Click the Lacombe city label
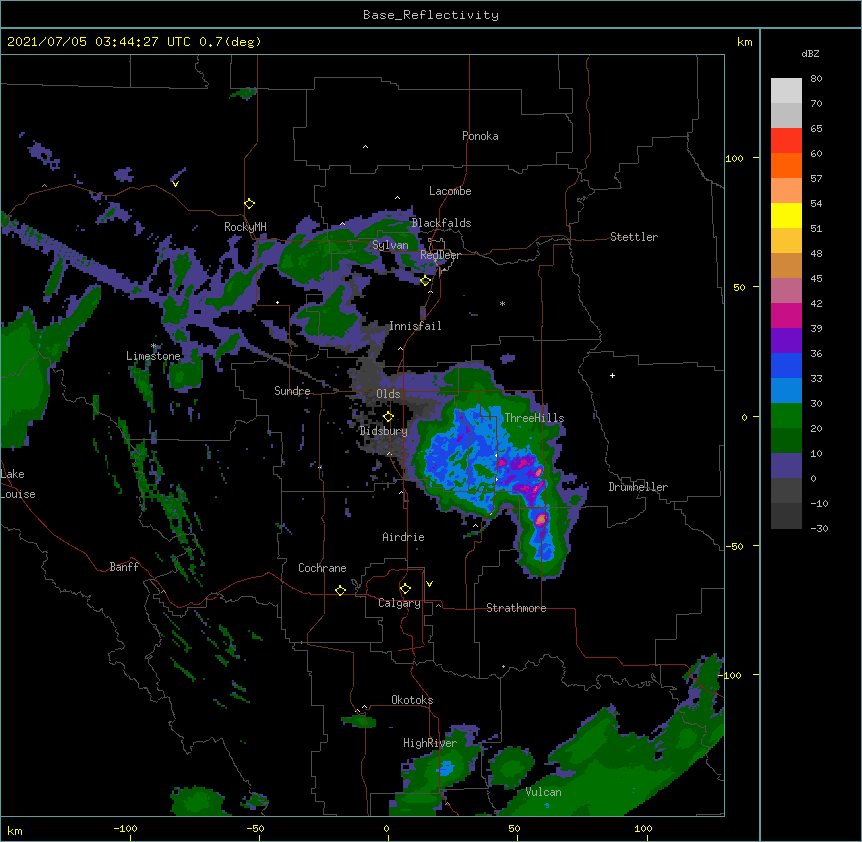862x842 pixels. point(450,191)
